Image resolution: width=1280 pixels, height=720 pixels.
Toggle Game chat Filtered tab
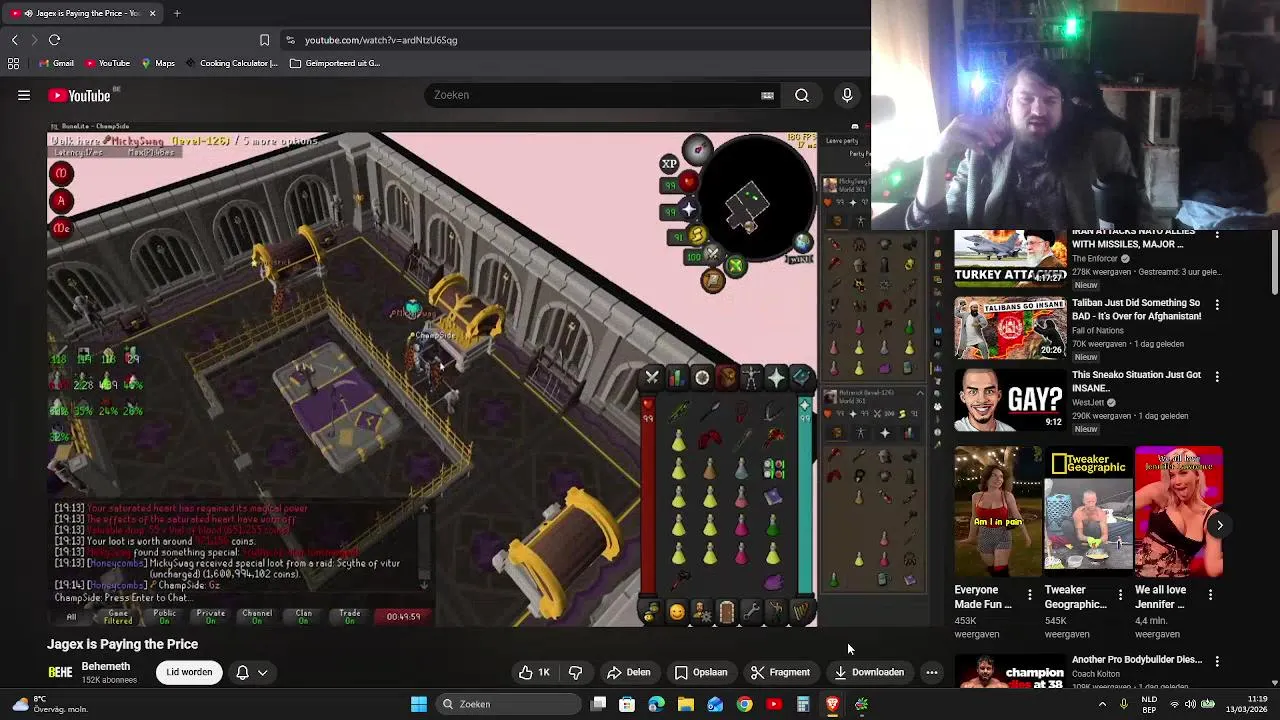pos(118,617)
